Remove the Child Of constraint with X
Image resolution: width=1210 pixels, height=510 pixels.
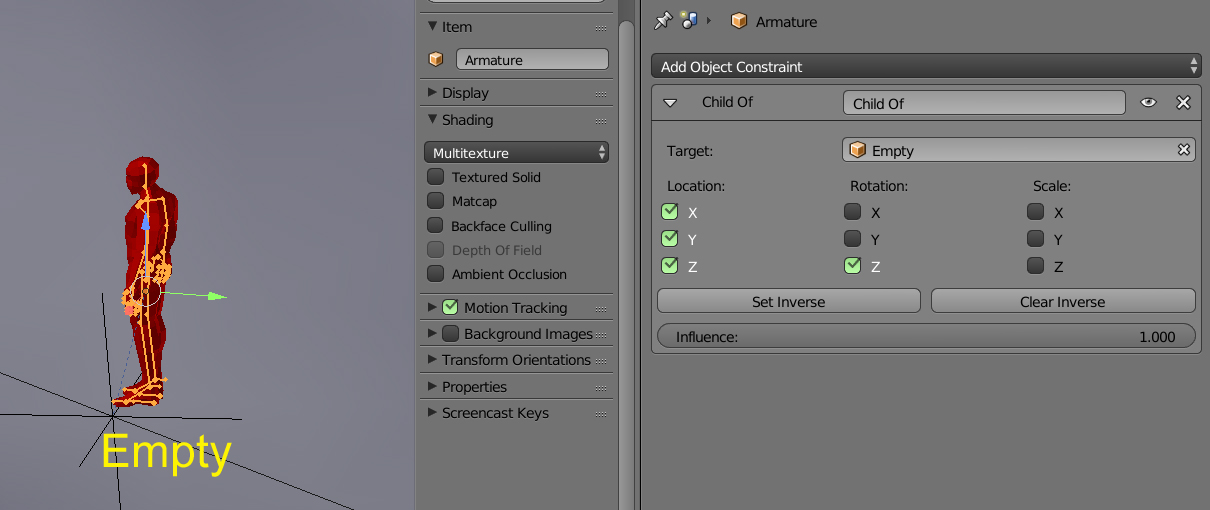pos(1183,103)
